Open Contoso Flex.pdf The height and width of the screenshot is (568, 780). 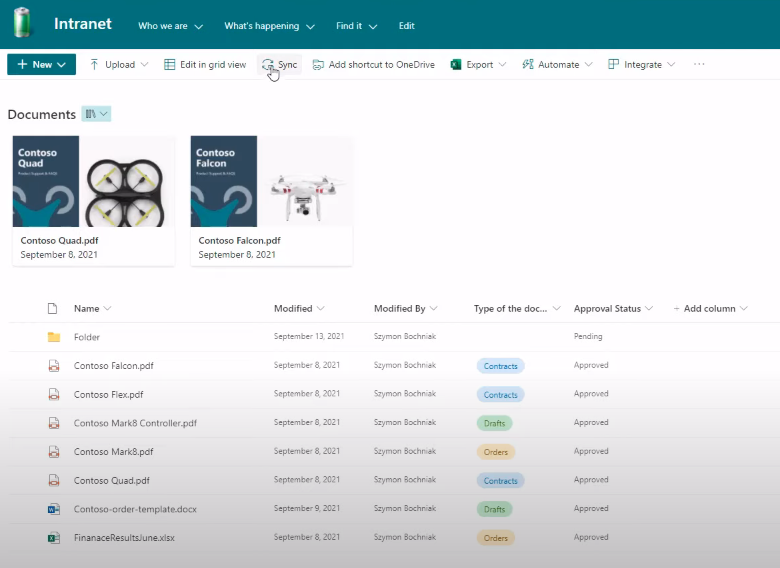point(108,395)
